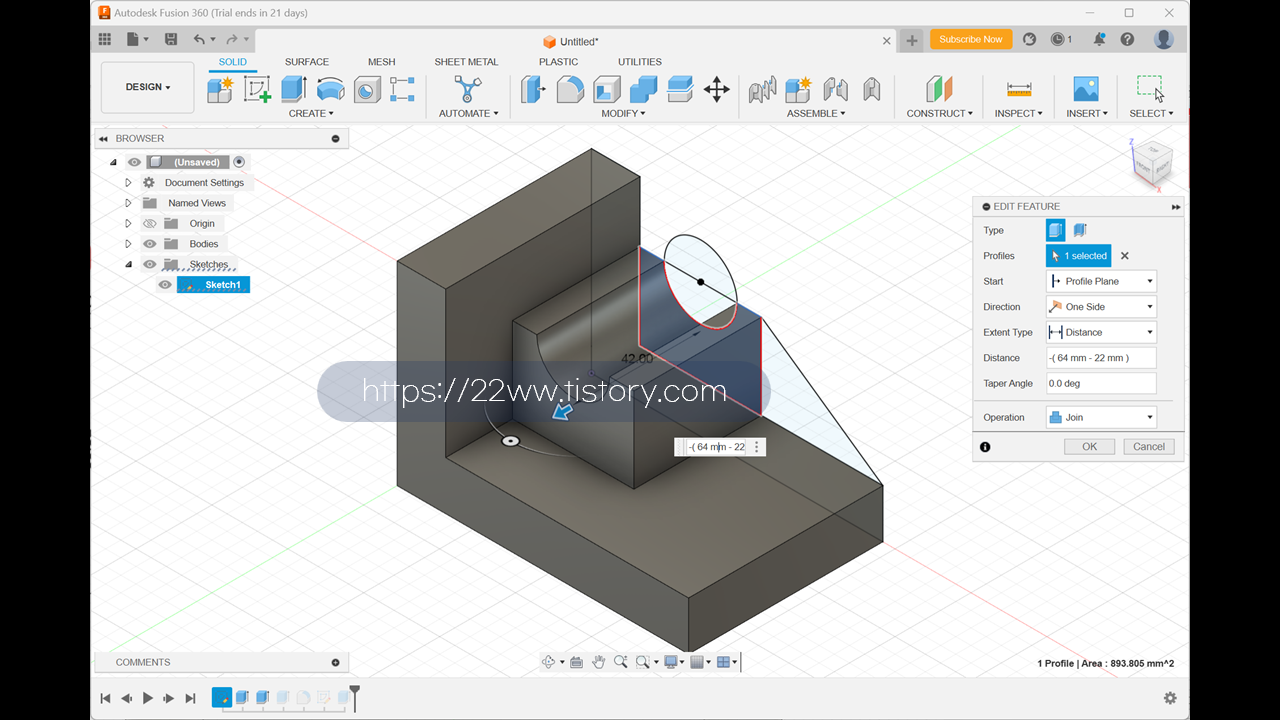Expand the Named Views node
The image size is (1280, 720).
click(128, 203)
